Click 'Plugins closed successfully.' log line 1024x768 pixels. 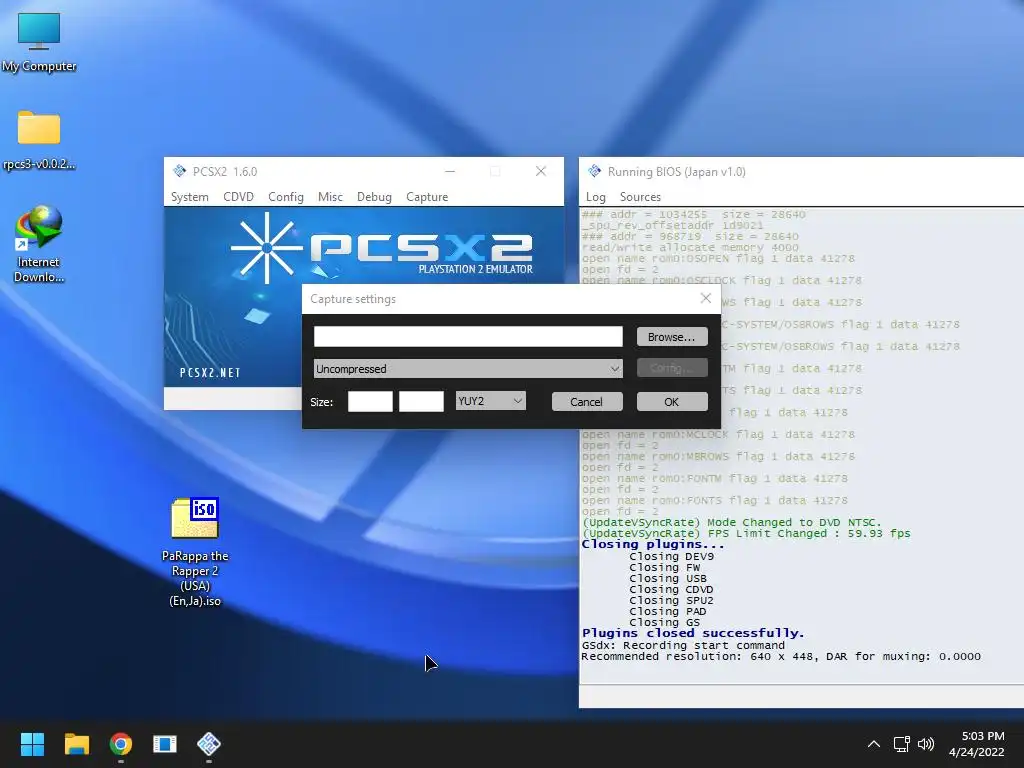(693, 633)
